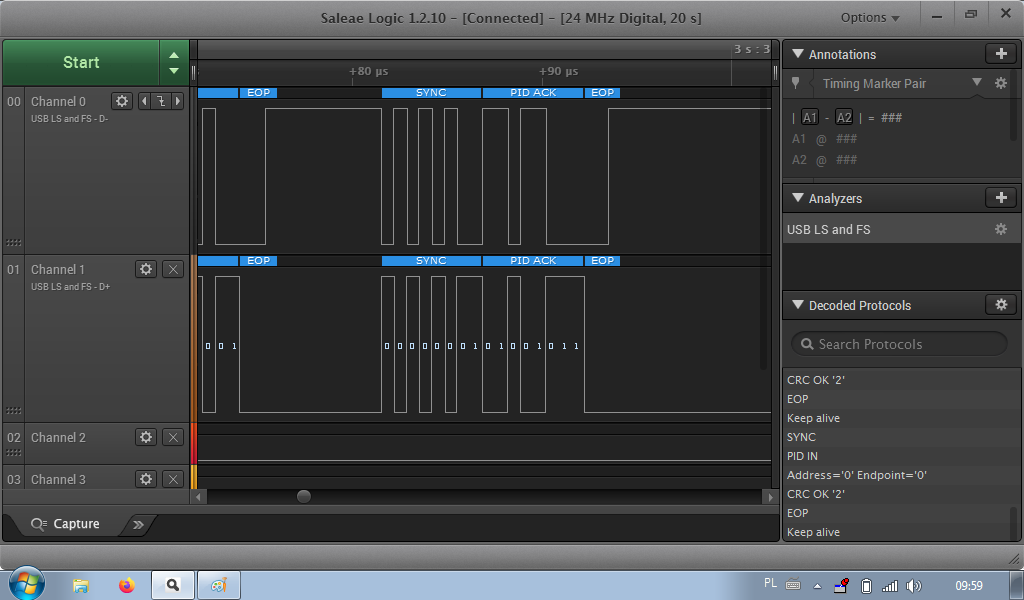Screen dimensions: 1024x600
Task: Click PID ACK label on Channel 1
Action: (533, 261)
